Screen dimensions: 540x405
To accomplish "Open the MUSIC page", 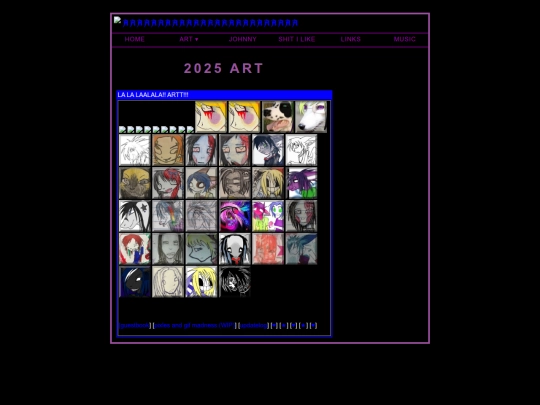I will pyautogui.click(x=405, y=39).
